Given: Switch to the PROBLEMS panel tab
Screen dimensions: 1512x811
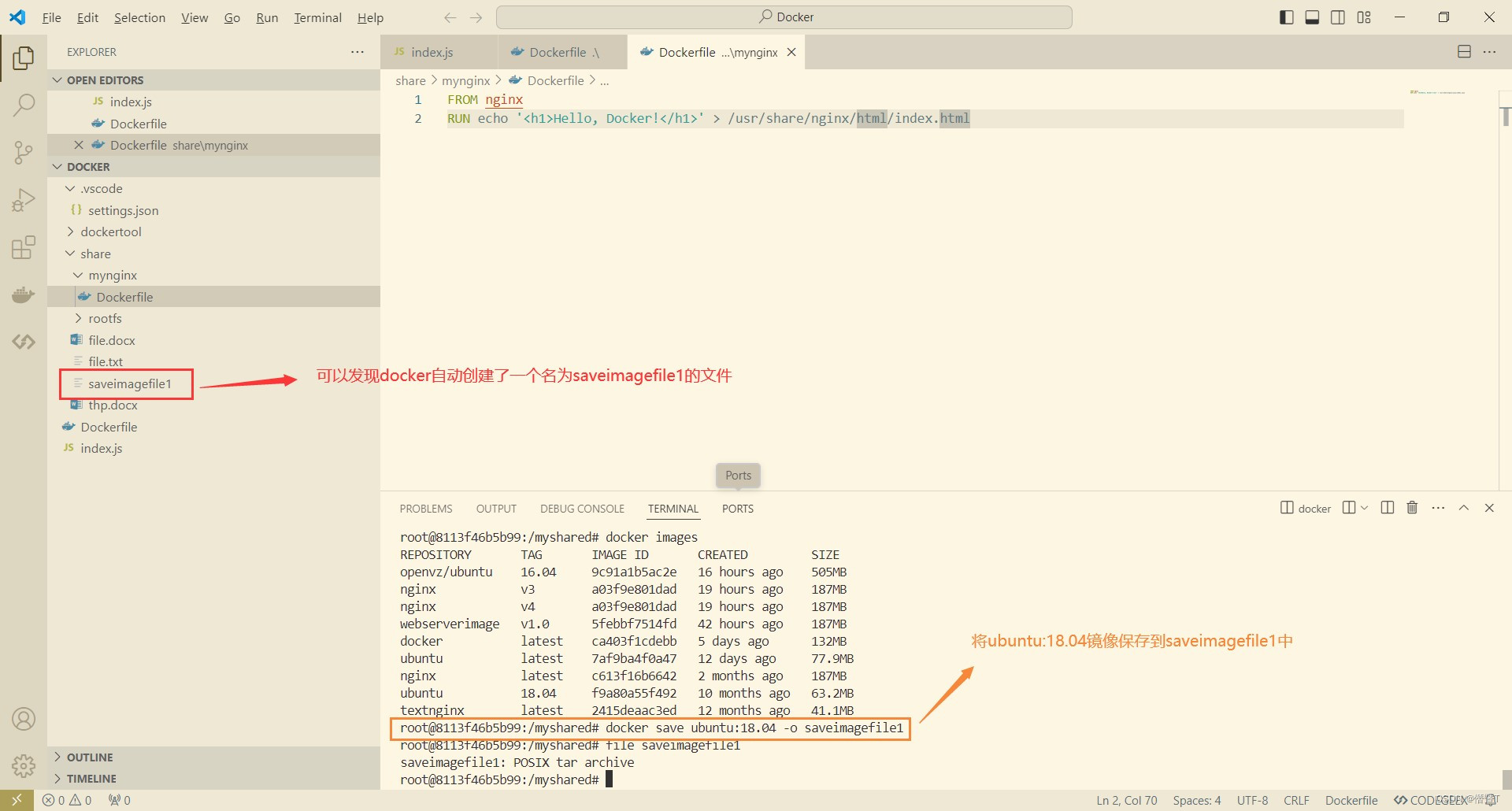Looking at the screenshot, I should (x=426, y=509).
